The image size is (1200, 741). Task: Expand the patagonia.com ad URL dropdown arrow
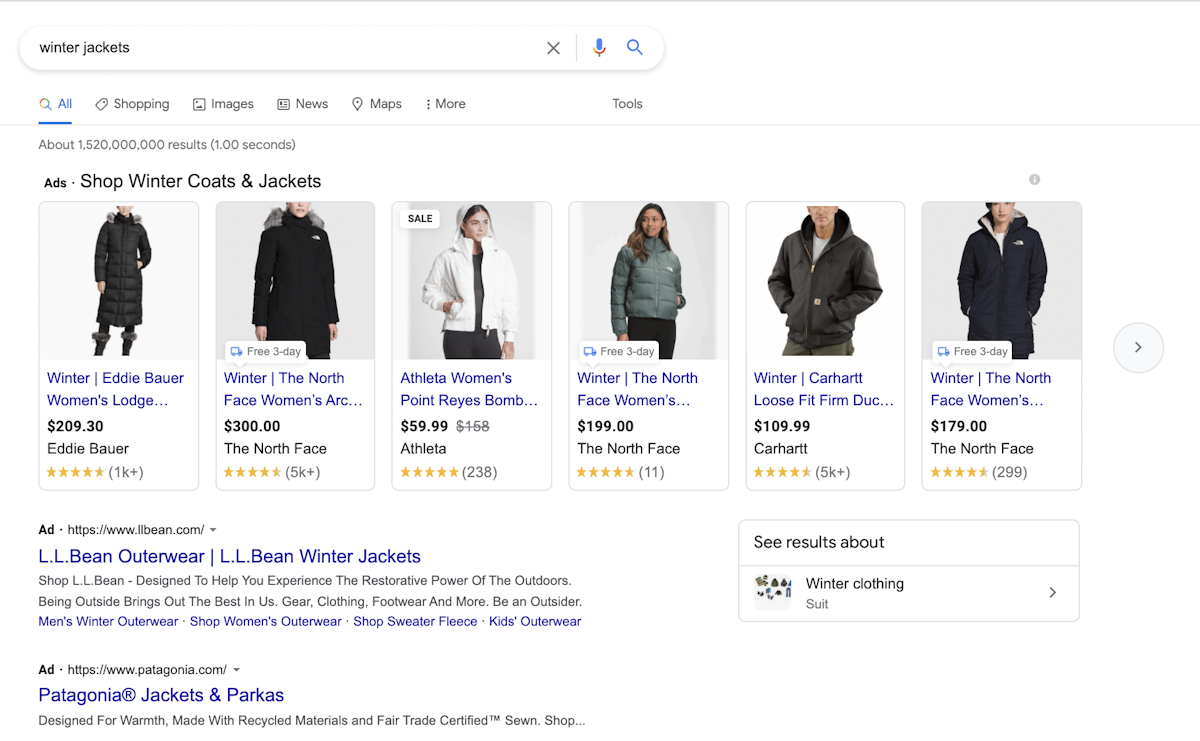[x=236, y=669]
